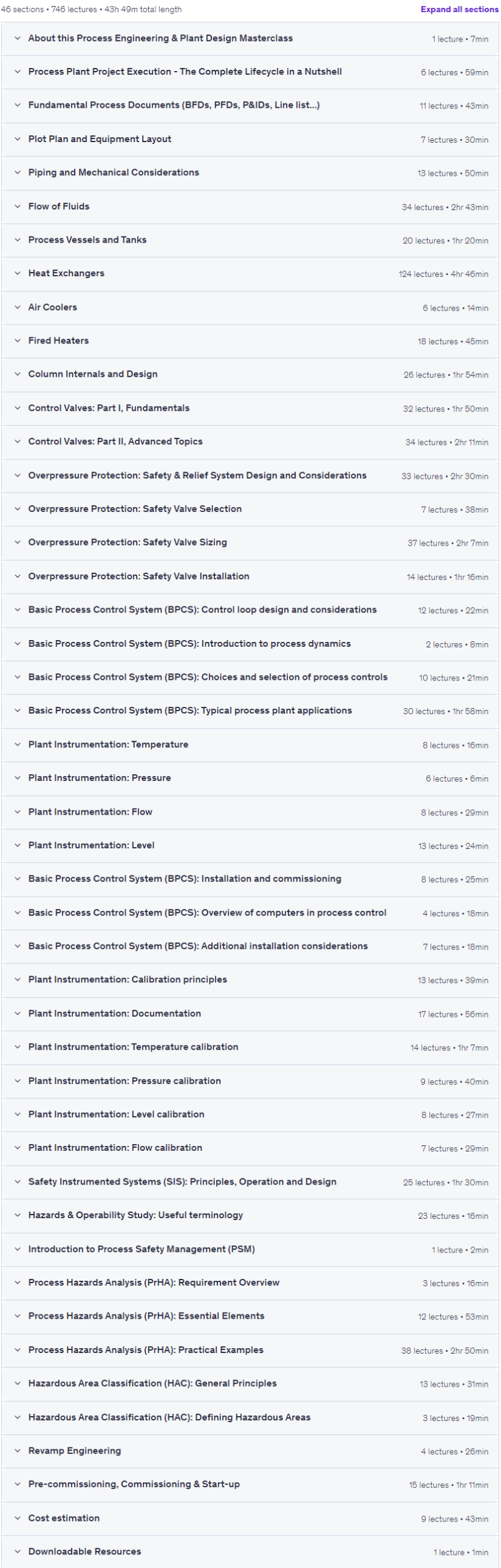Open the Cost estimation chevron
Screen dimensions: 501x1568
[17, 1518]
